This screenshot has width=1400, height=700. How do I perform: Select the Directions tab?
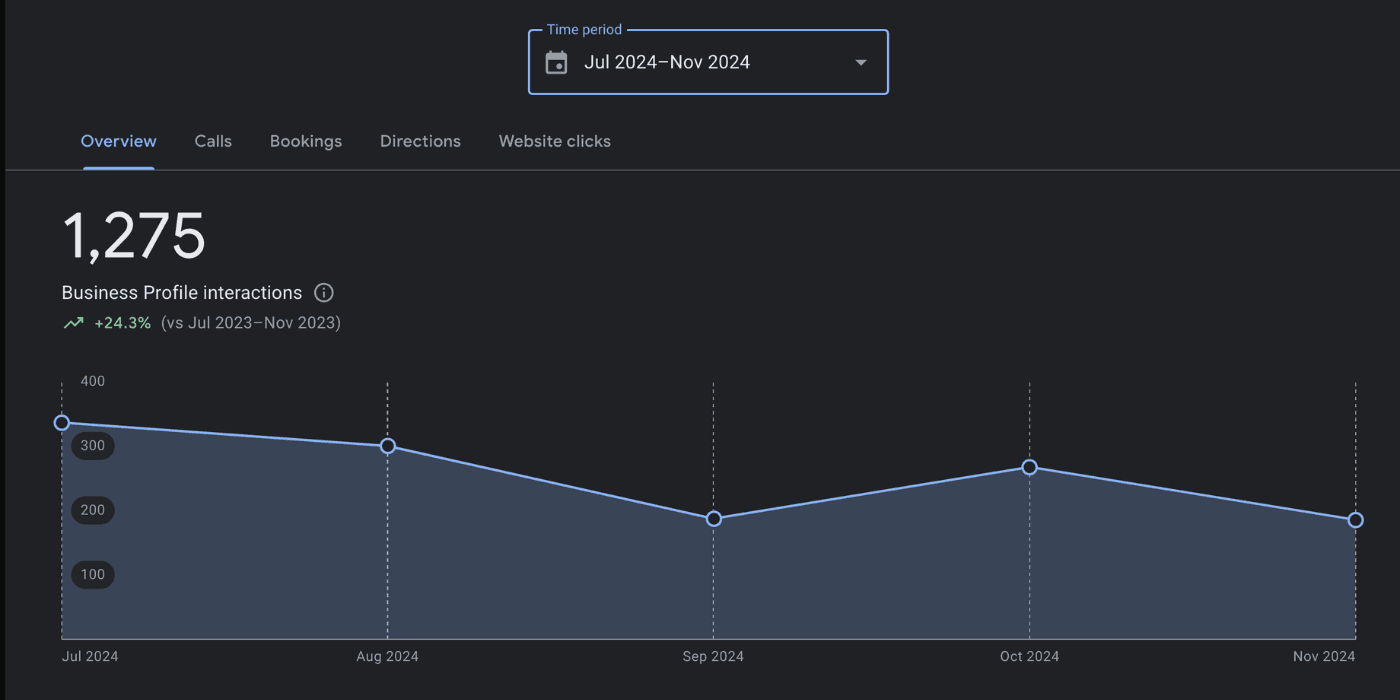click(420, 141)
